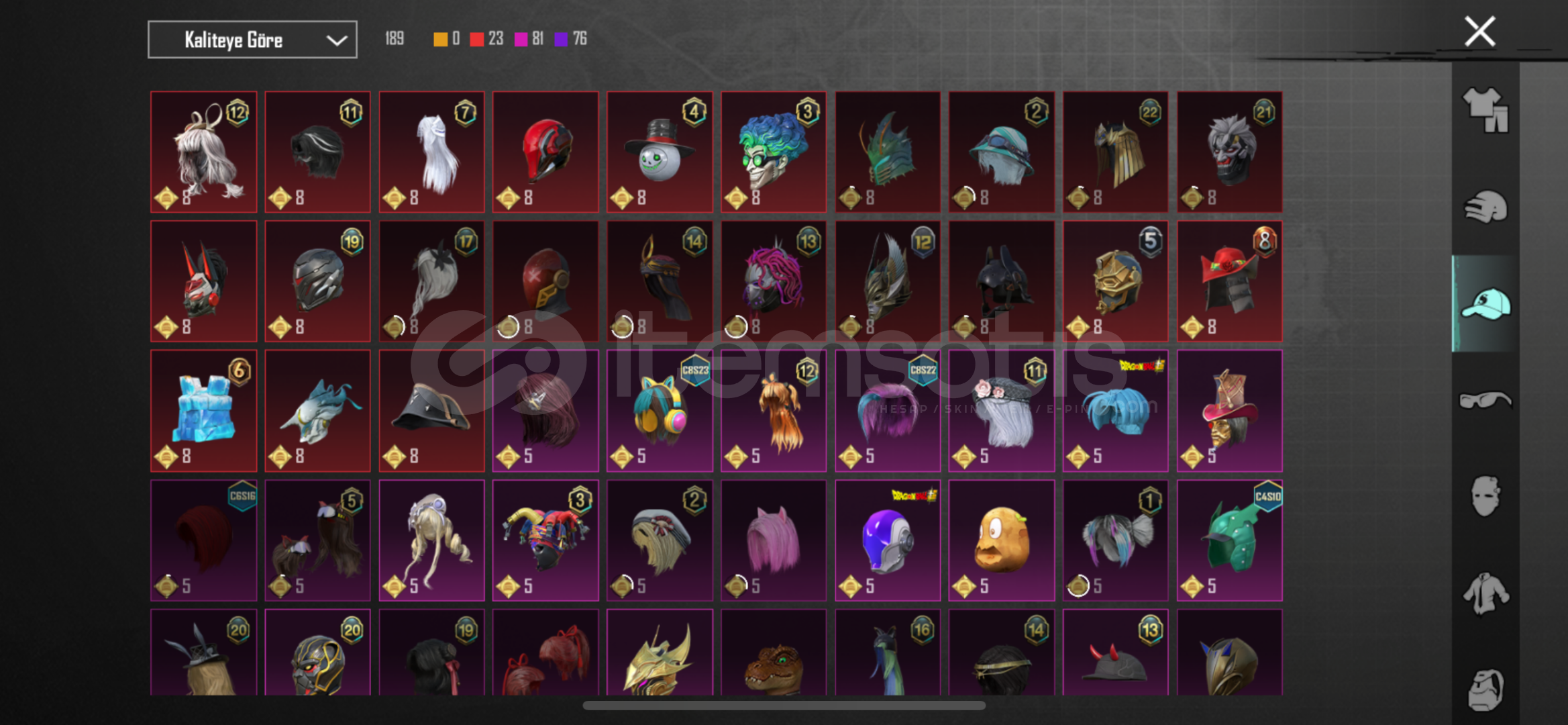The width and height of the screenshot is (1568, 725).
Task: Select the green-haired joker mask item
Action: point(774,152)
